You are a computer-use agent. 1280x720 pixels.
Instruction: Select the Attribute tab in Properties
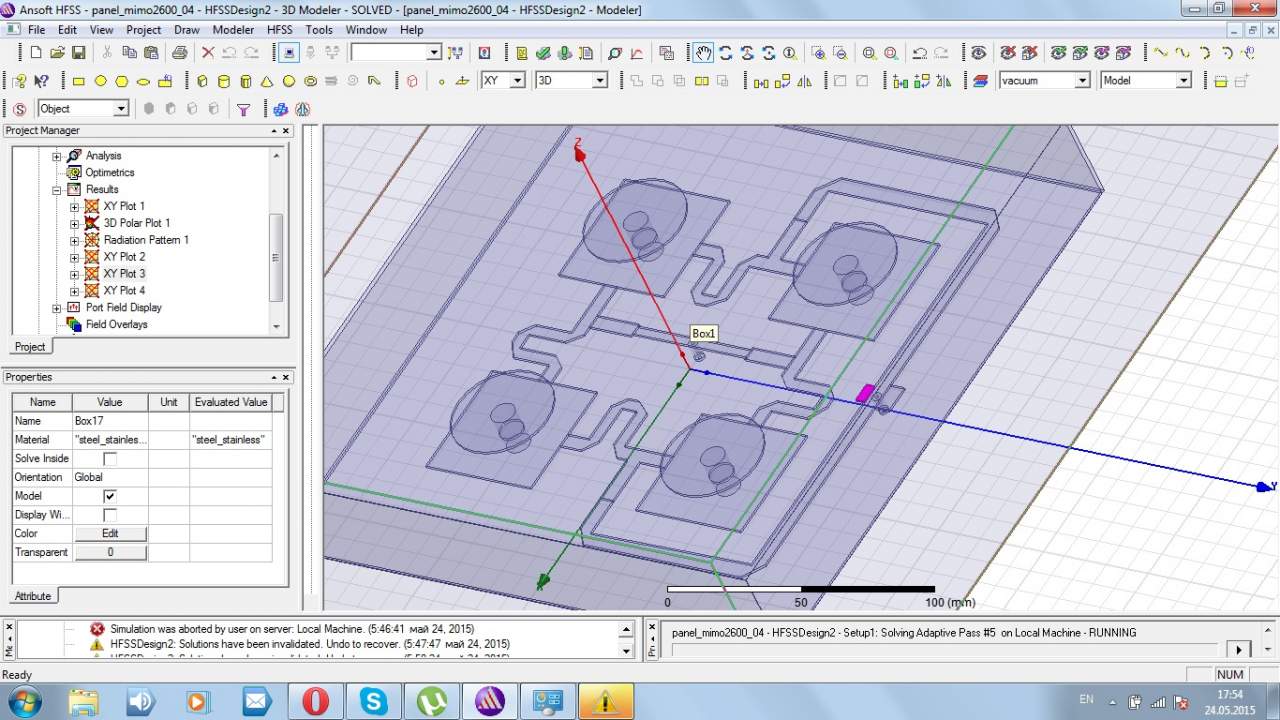tap(32, 596)
